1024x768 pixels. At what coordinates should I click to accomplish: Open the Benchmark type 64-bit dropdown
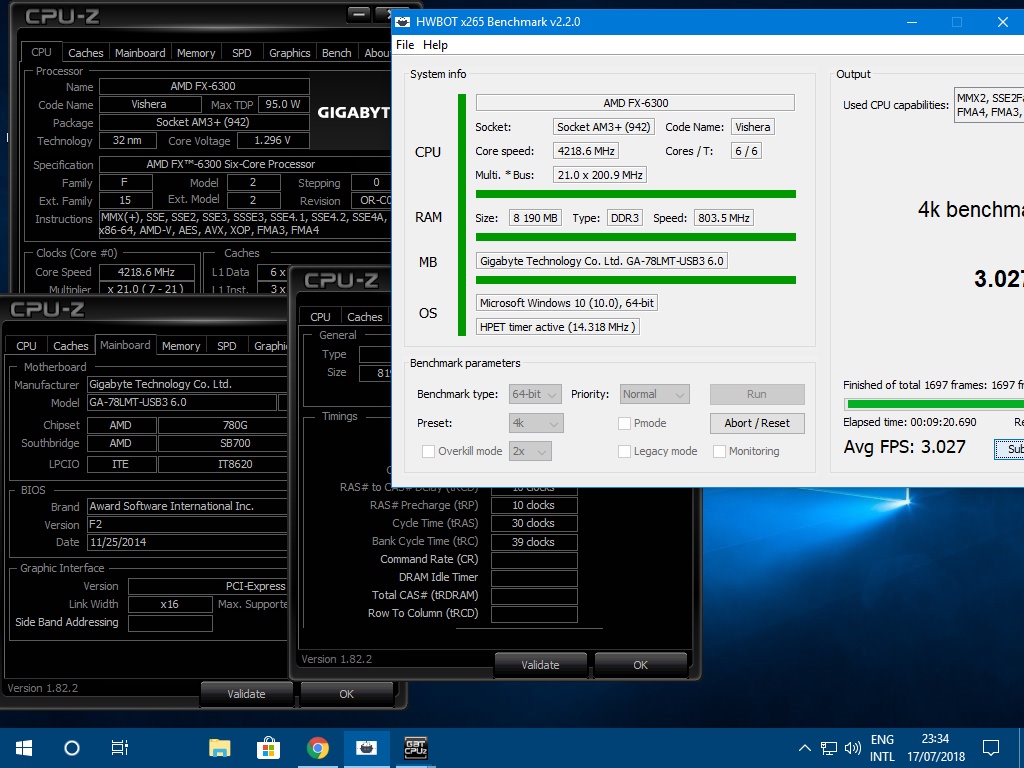click(535, 394)
